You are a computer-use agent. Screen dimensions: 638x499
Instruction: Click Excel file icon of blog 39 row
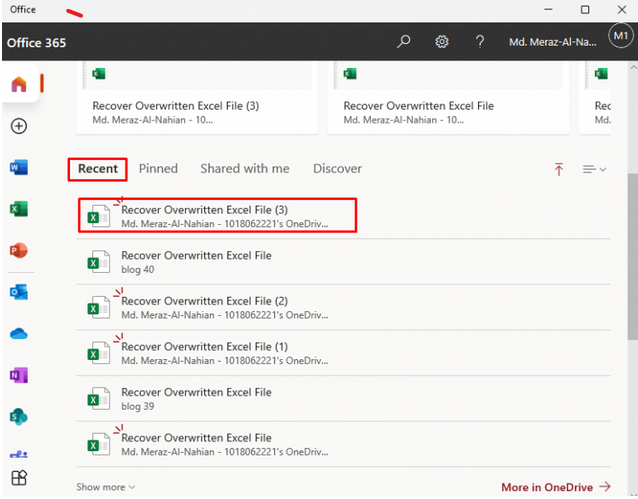pos(98,398)
